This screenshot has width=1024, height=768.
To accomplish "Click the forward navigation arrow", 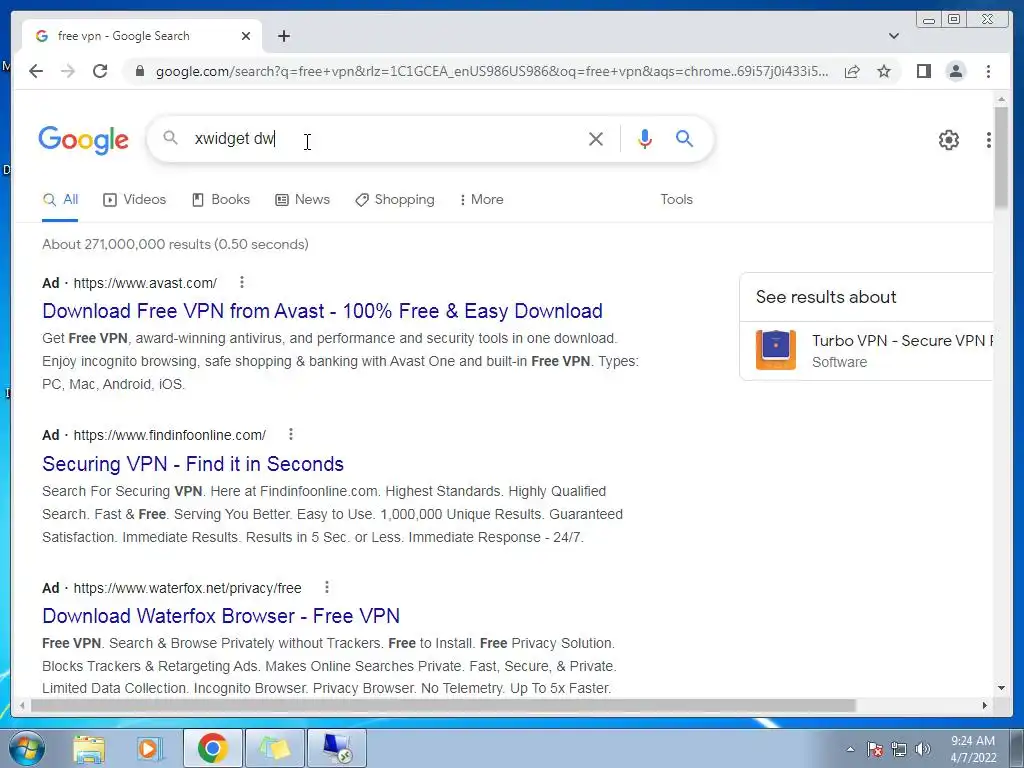I will [x=68, y=71].
